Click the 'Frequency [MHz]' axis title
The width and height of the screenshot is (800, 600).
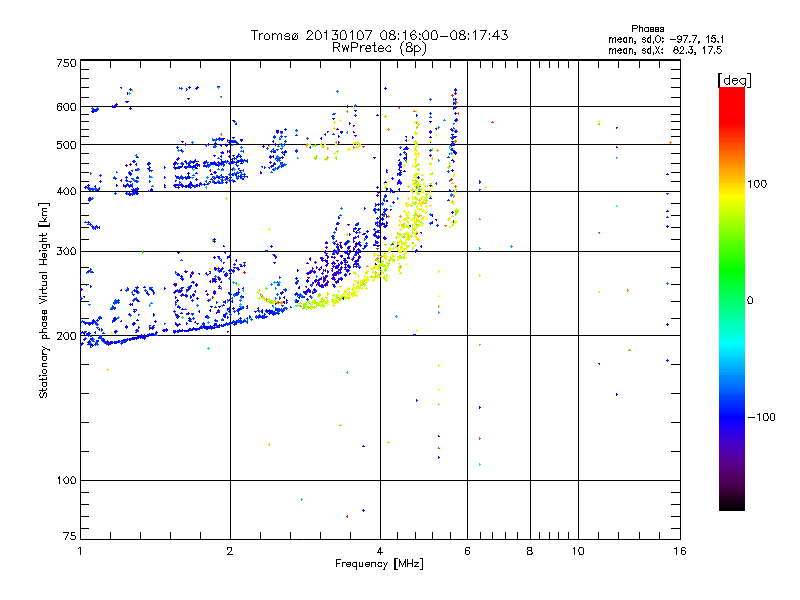point(379,564)
